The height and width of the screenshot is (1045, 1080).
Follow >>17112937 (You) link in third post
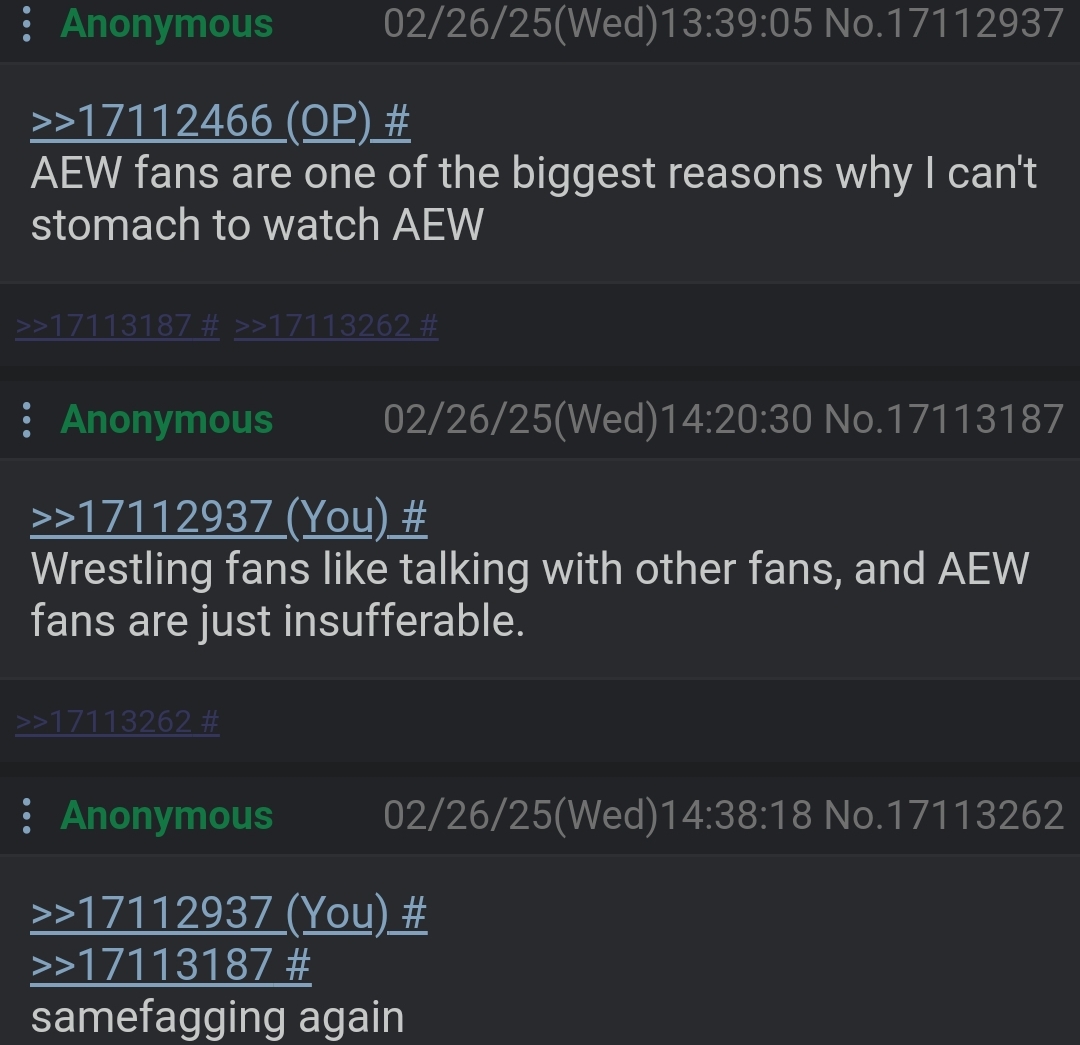[x=229, y=913]
